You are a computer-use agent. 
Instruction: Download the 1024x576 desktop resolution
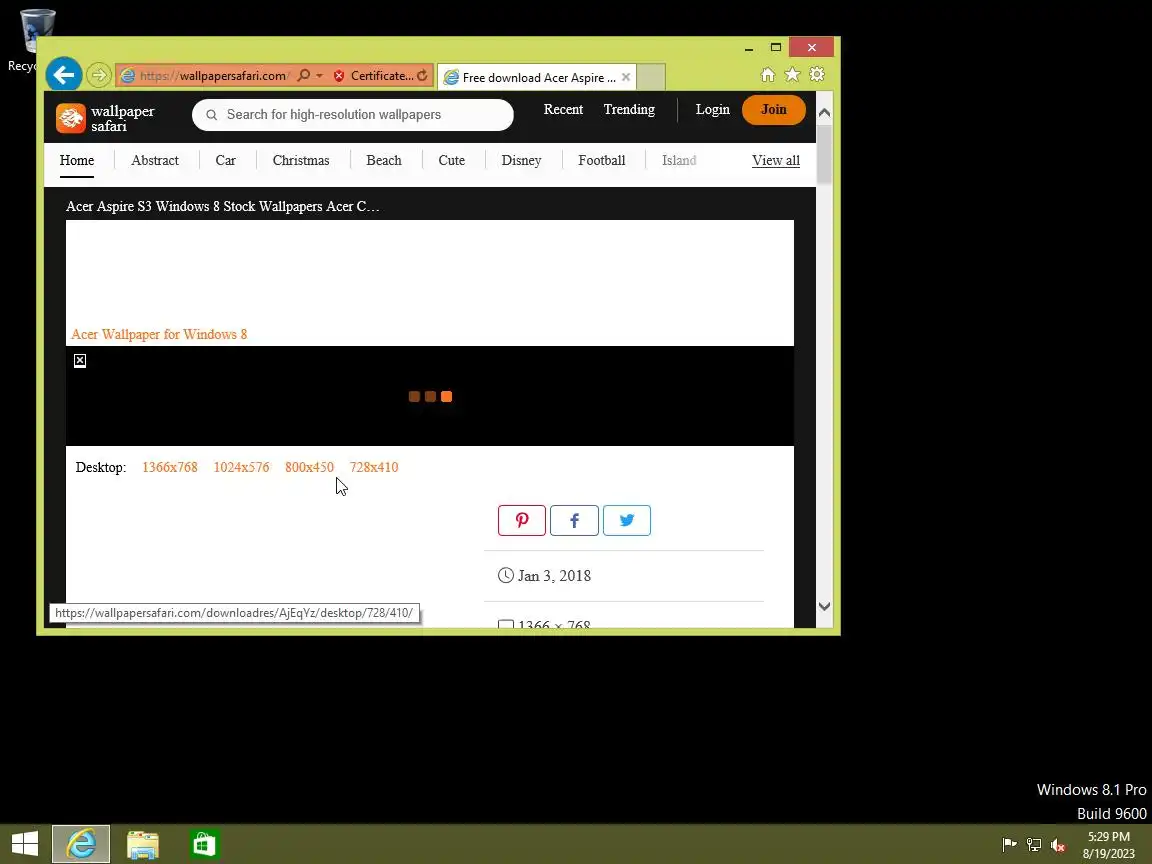coord(242,467)
